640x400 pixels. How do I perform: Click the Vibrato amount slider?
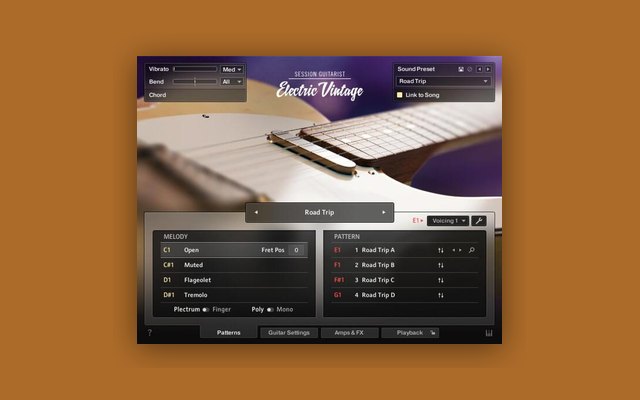(195, 69)
